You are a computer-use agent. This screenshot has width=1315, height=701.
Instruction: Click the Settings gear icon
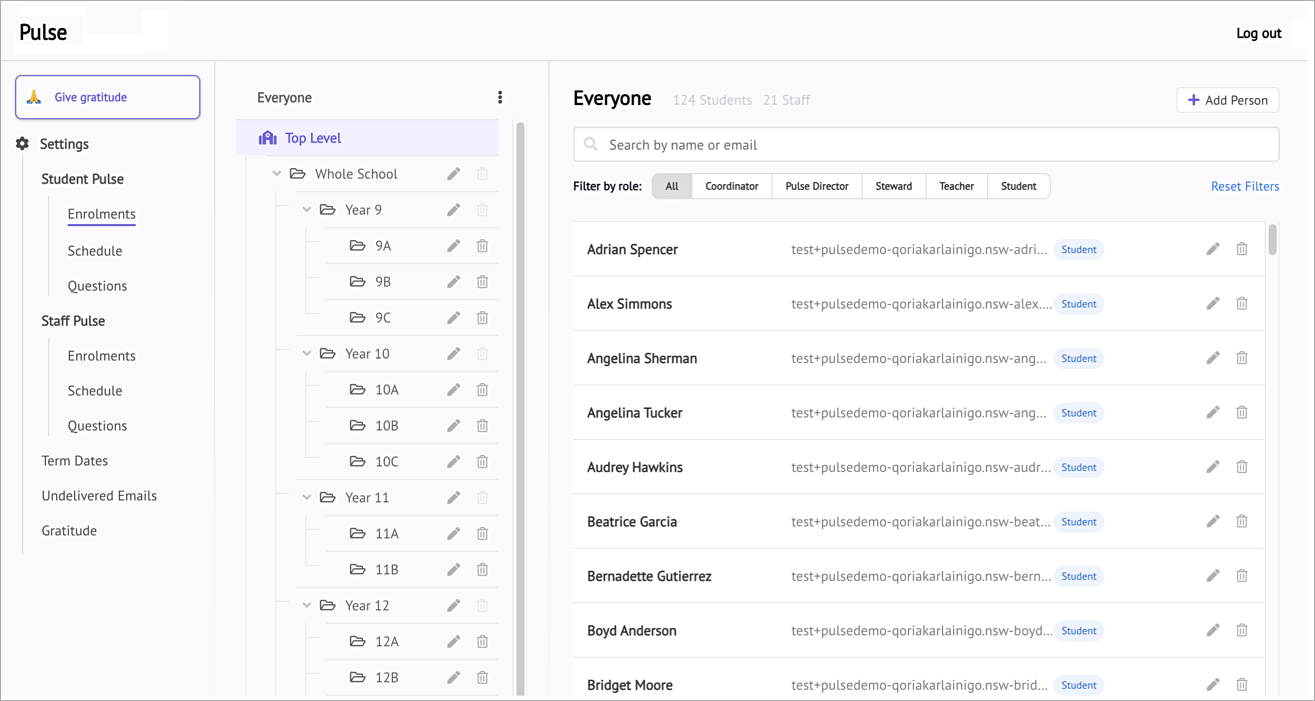(23, 144)
